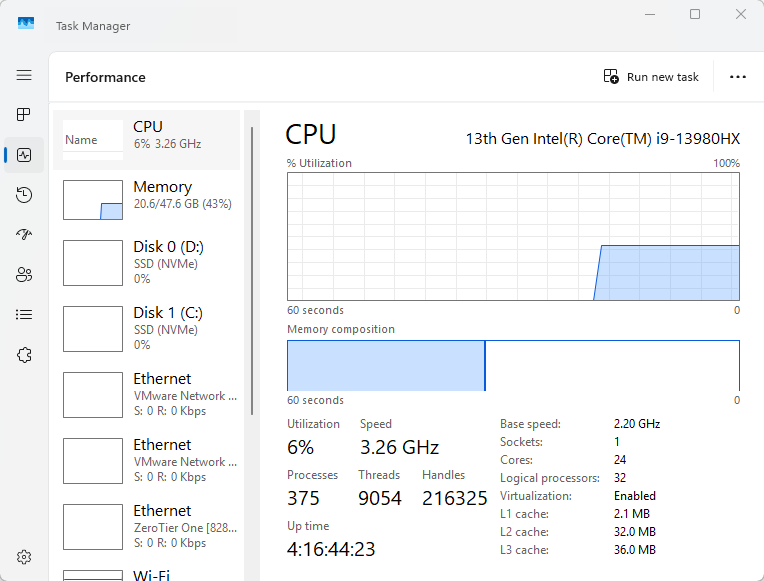The width and height of the screenshot is (764, 581).
Task: Click Logical processors value 32
Action: coord(620,478)
